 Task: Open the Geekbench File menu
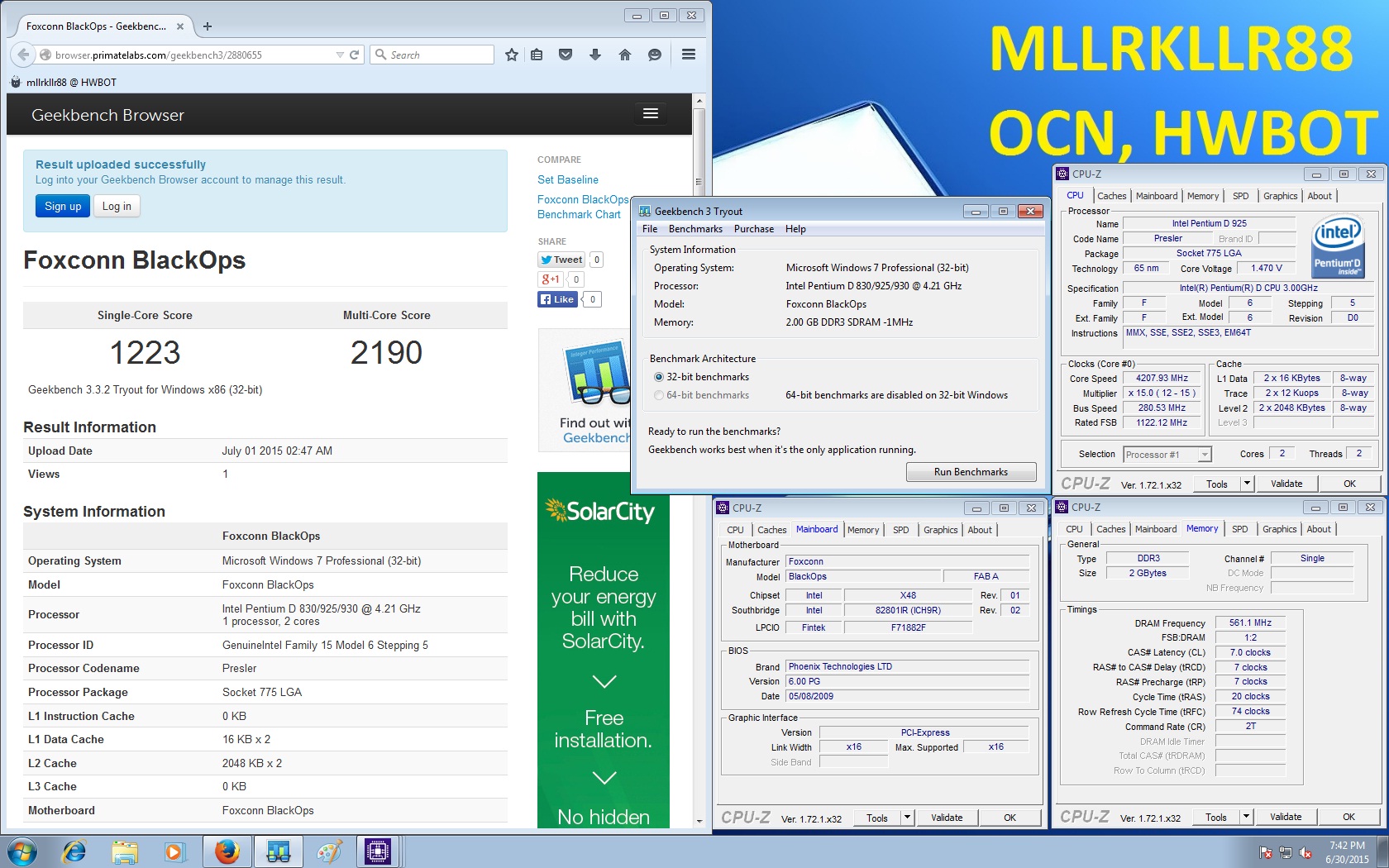click(x=650, y=229)
